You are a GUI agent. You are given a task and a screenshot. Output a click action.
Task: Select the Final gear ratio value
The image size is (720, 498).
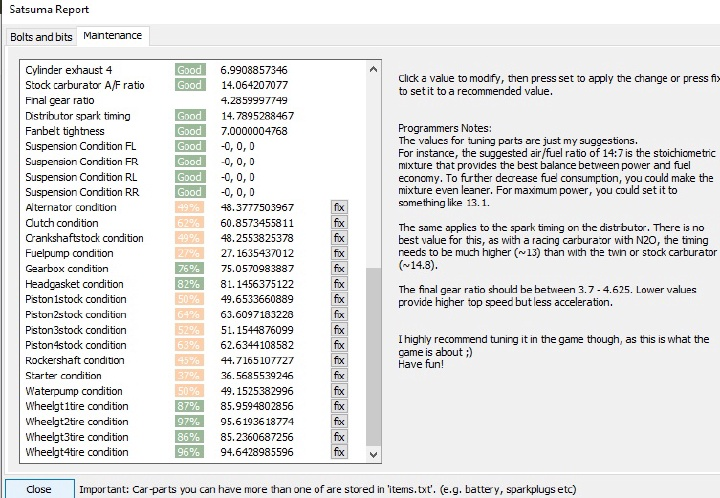click(x=254, y=100)
